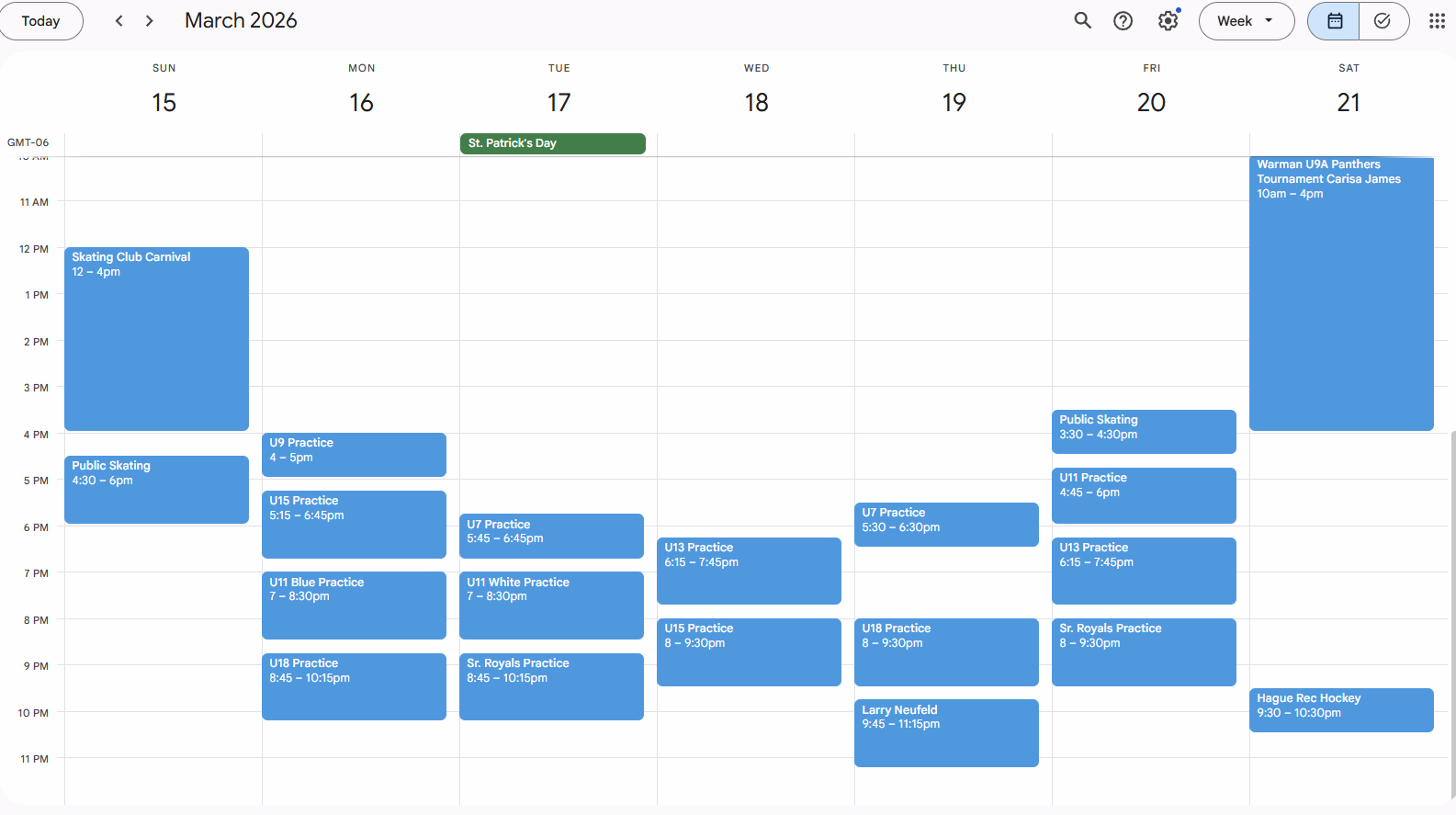Go to previous week arrow
The width and height of the screenshot is (1456, 815).
point(119,21)
